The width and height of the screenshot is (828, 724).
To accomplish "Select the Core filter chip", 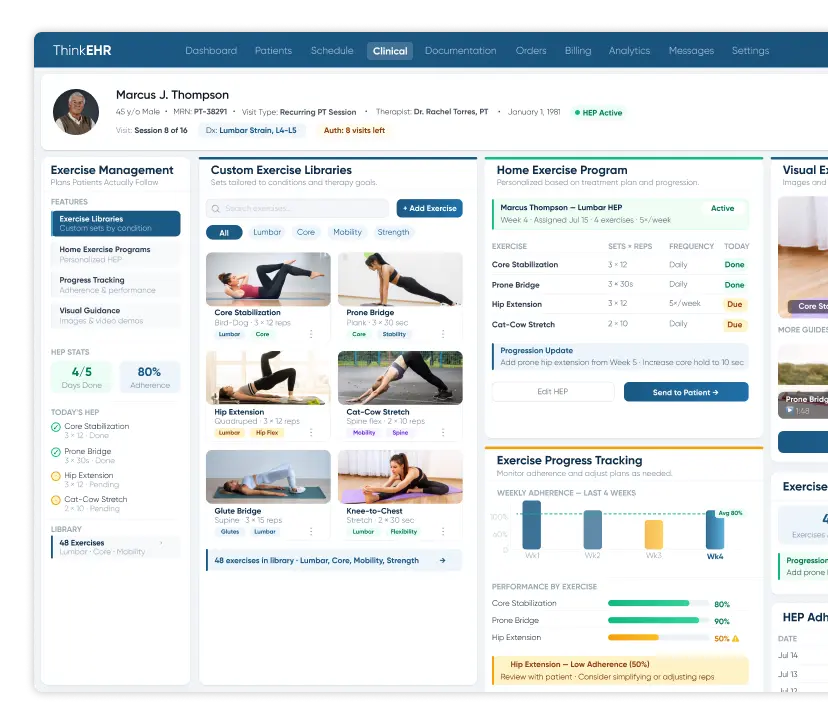I will click(x=306, y=232).
